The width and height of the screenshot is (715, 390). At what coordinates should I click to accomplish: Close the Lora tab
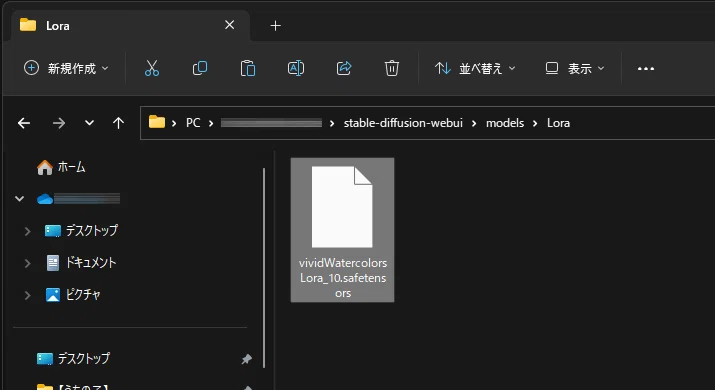(229, 25)
